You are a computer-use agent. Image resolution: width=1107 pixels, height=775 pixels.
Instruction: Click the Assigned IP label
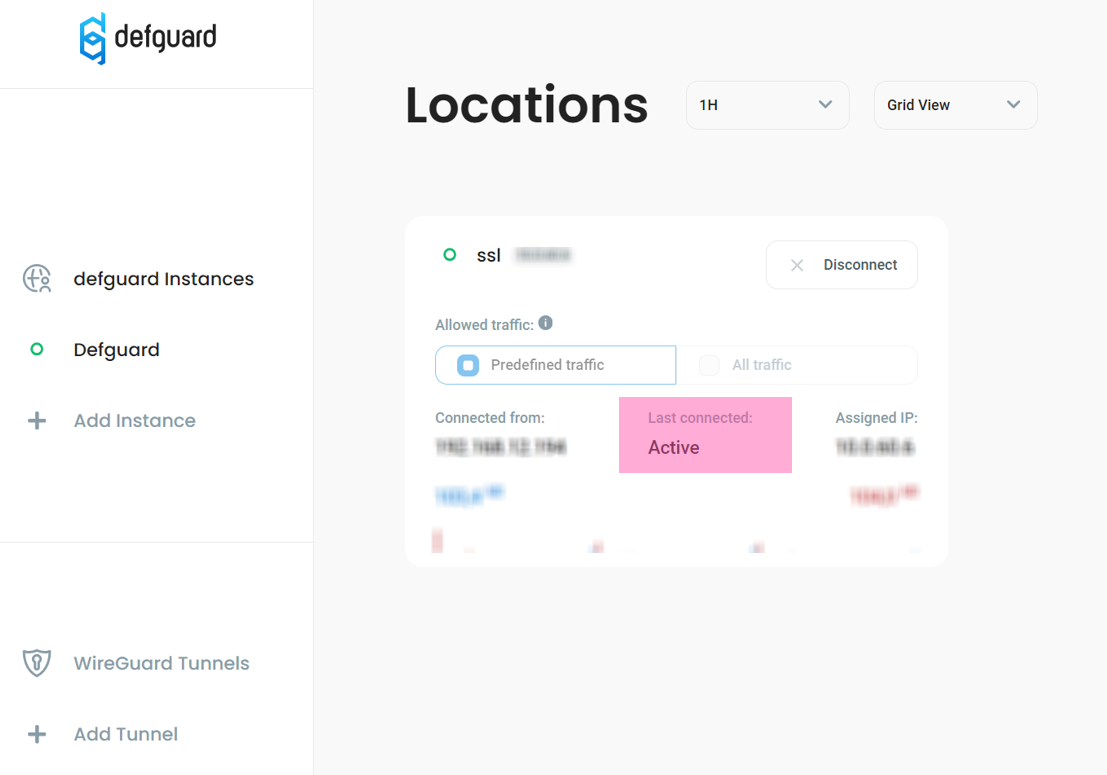876,418
